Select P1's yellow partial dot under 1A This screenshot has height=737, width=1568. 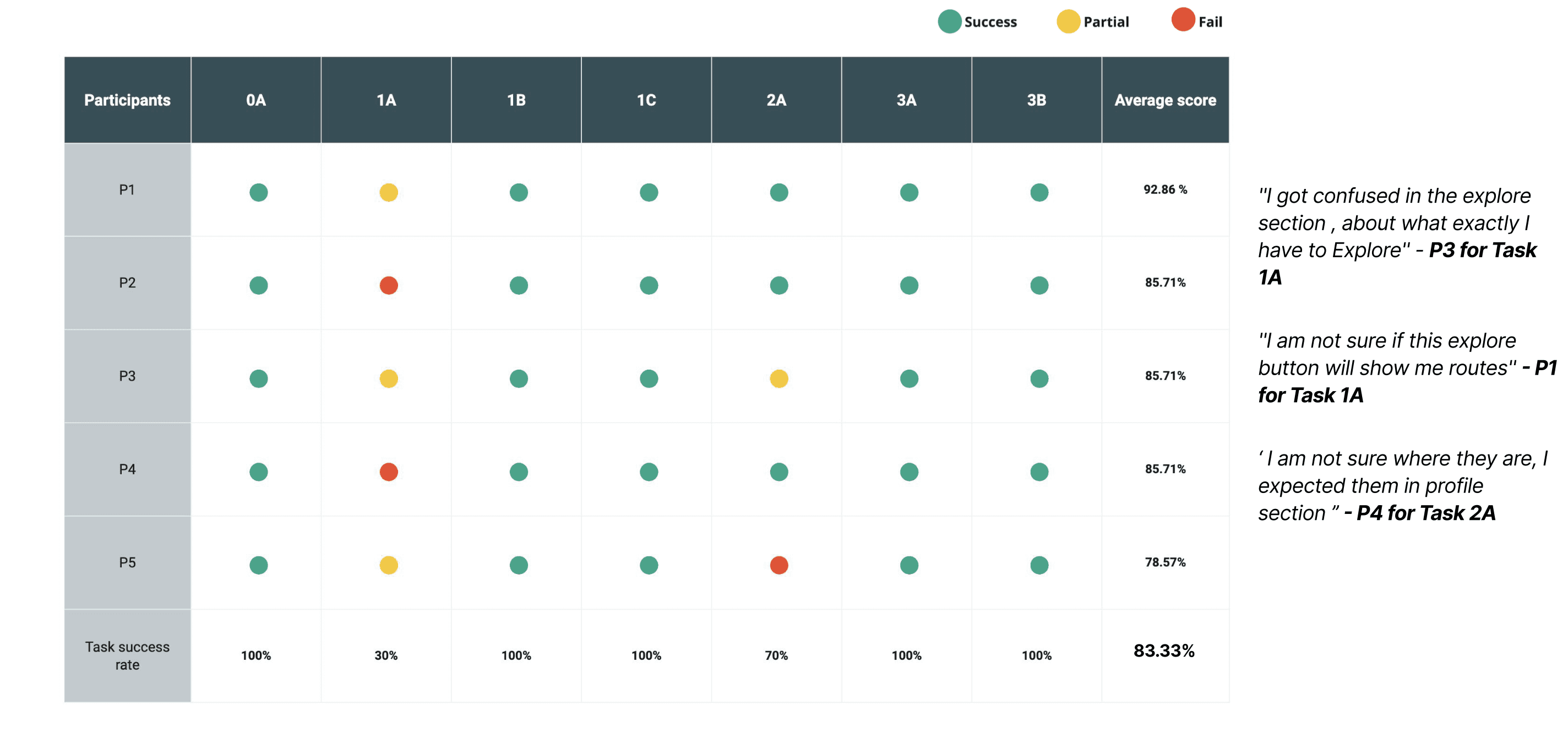(388, 192)
